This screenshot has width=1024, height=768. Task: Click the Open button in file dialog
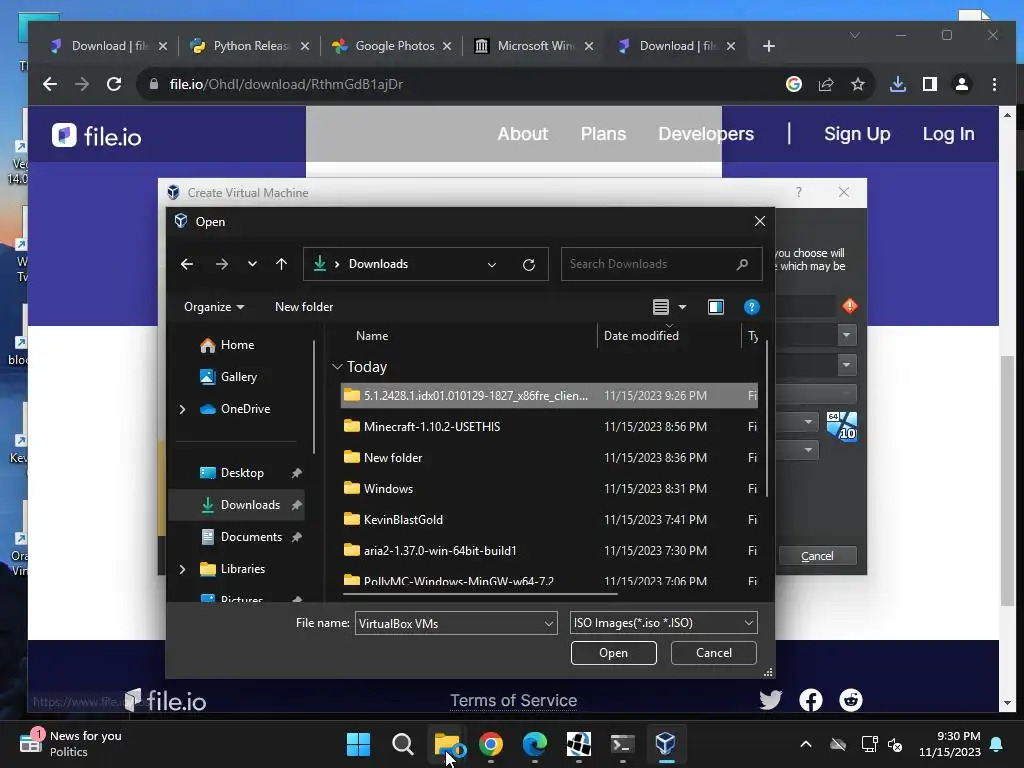(x=613, y=653)
